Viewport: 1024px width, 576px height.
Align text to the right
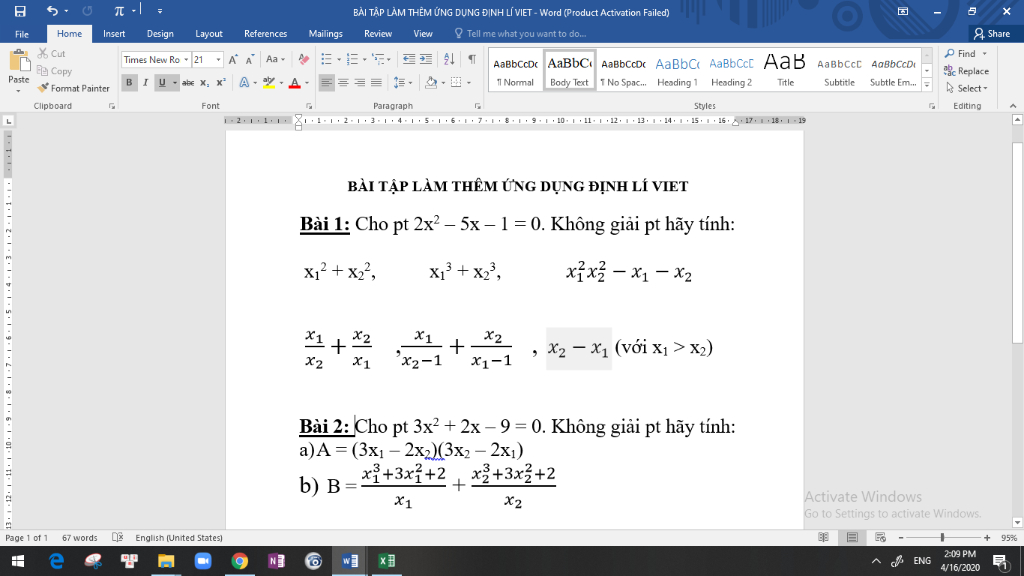coord(360,83)
